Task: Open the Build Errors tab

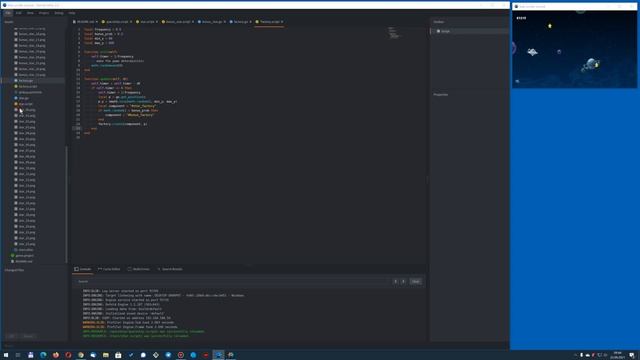Action: (139, 269)
